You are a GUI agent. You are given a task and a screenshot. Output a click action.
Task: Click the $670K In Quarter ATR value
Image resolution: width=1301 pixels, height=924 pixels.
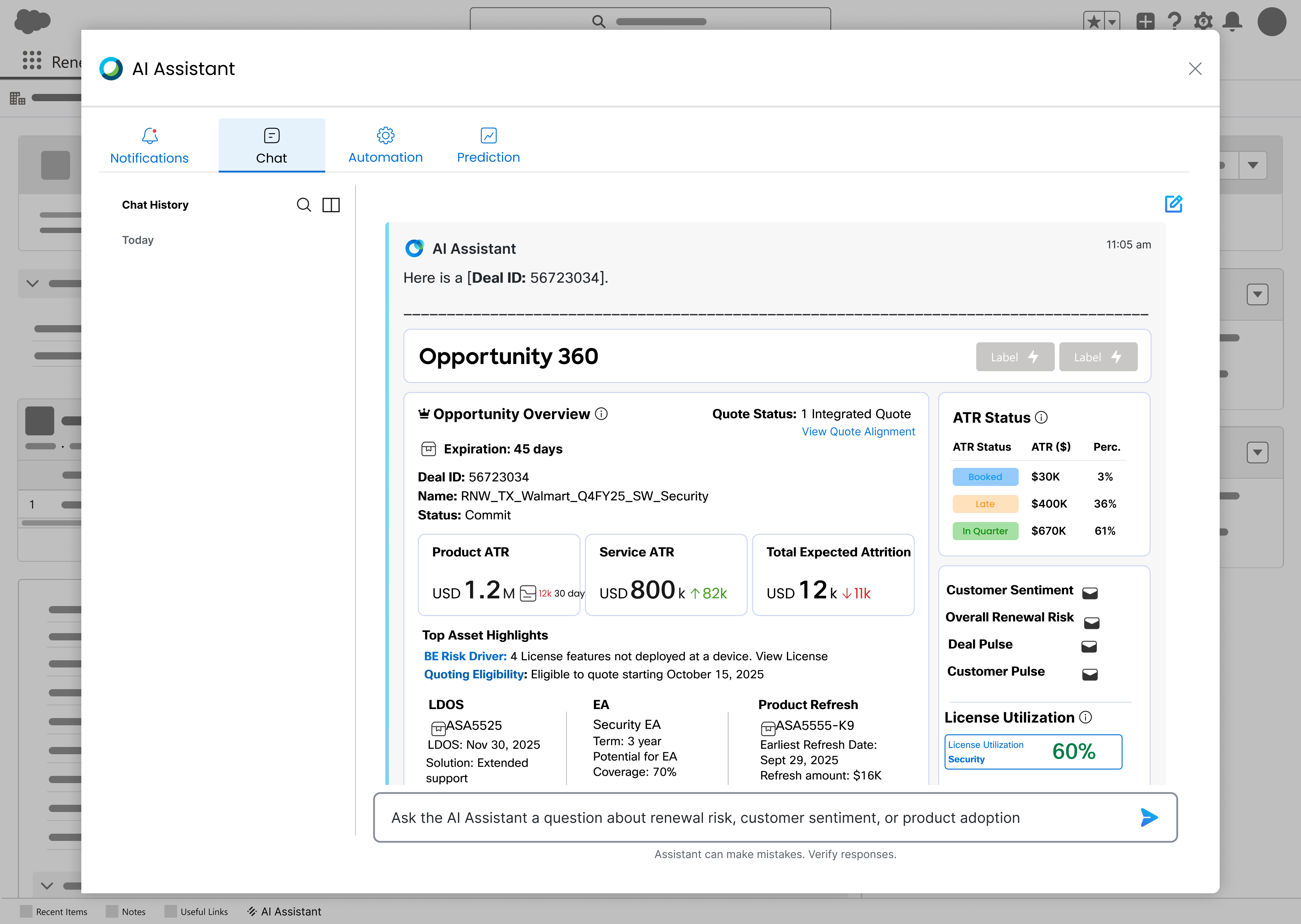[x=1048, y=531]
